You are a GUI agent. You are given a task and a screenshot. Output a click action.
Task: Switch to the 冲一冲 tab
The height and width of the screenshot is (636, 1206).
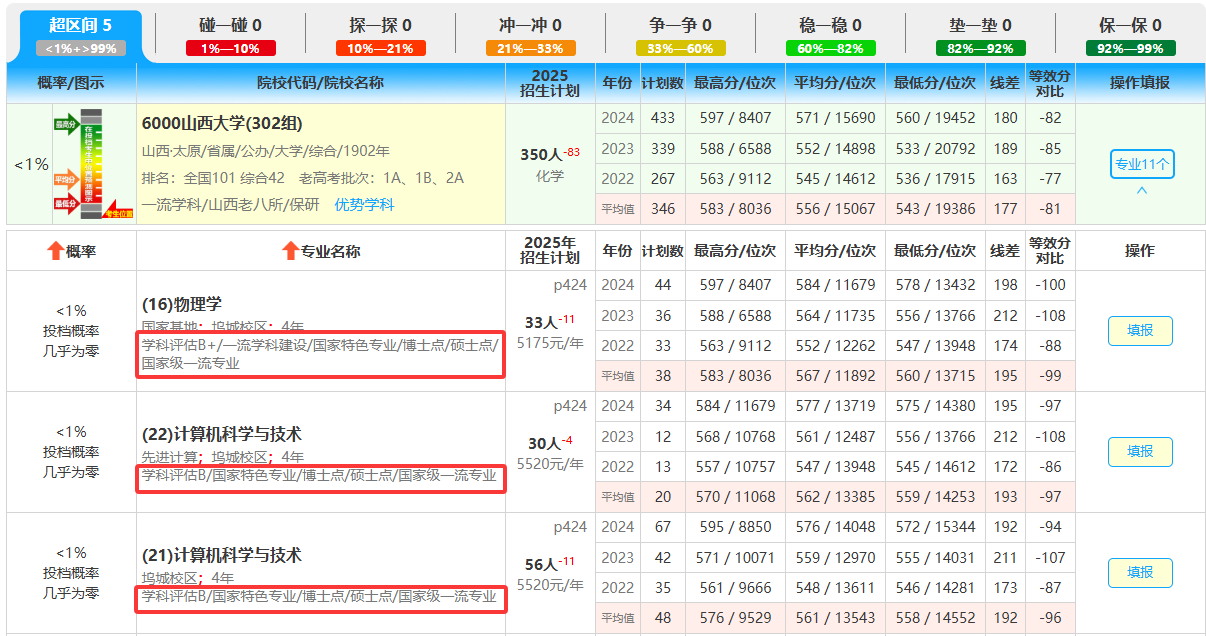pos(530,25)
